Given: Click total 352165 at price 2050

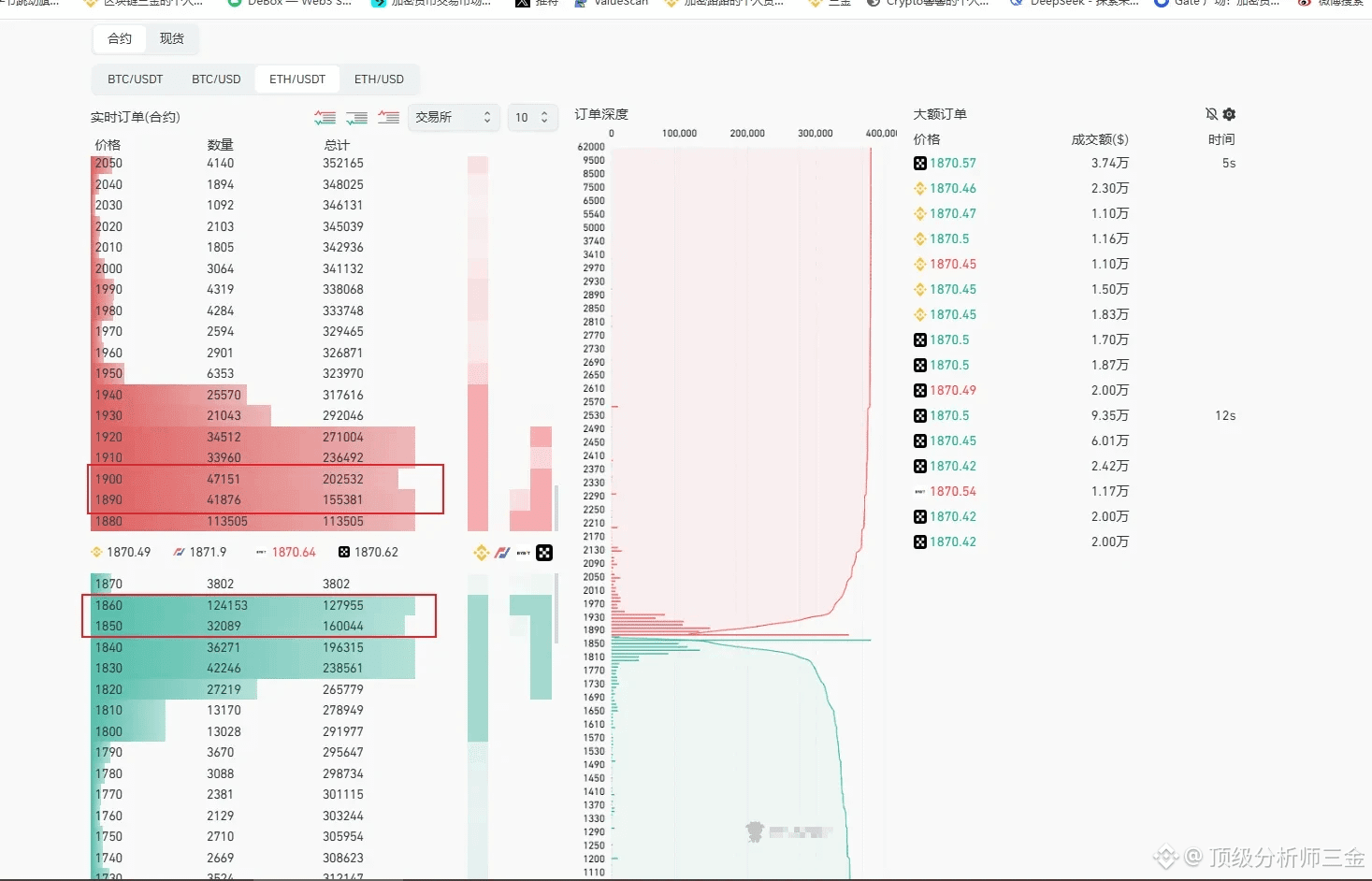Looking at the screenshot, I should click(343, 163).
